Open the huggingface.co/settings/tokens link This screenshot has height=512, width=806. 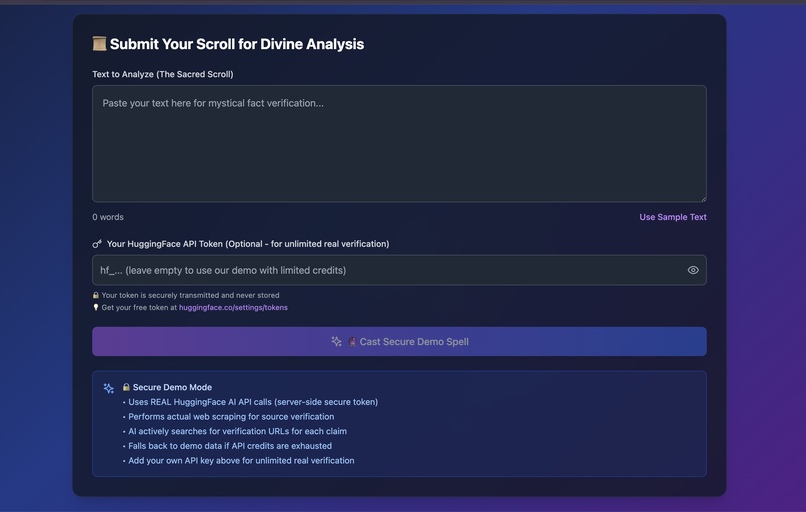point(233,307)
